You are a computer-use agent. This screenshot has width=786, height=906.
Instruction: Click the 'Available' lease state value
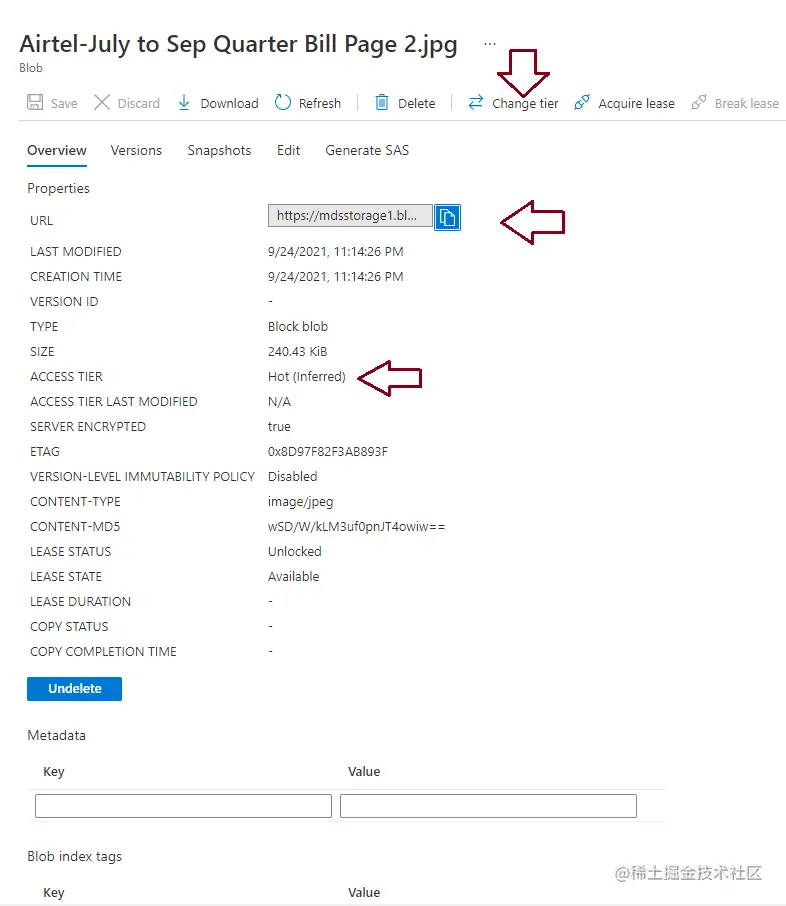(294, 577)
